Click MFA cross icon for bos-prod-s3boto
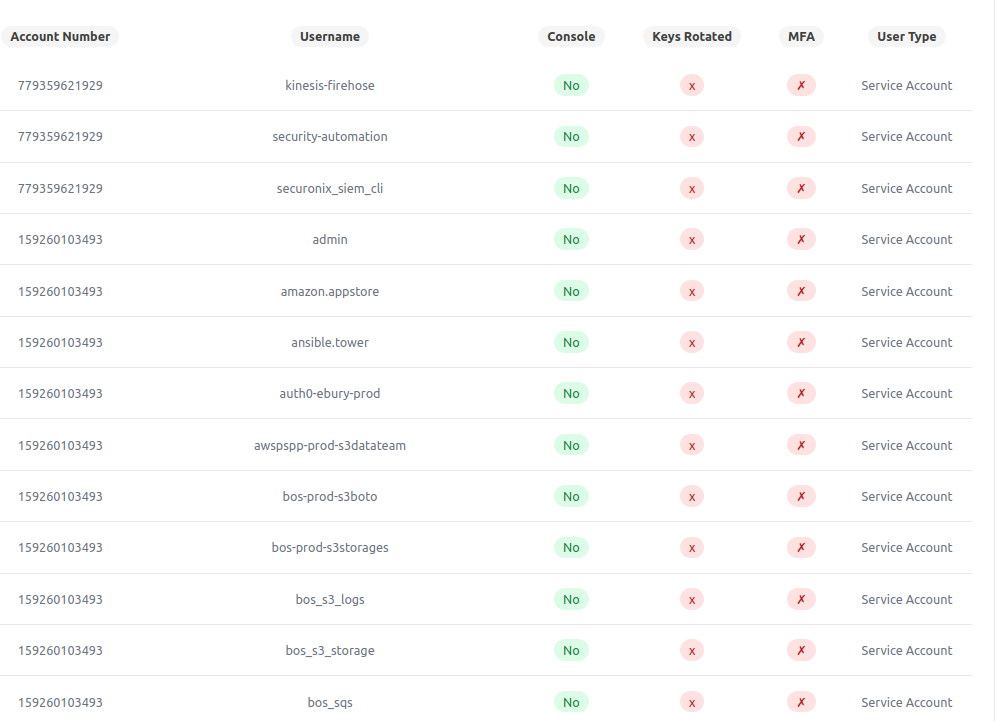The image size is (998, 721). click(801, 496)
